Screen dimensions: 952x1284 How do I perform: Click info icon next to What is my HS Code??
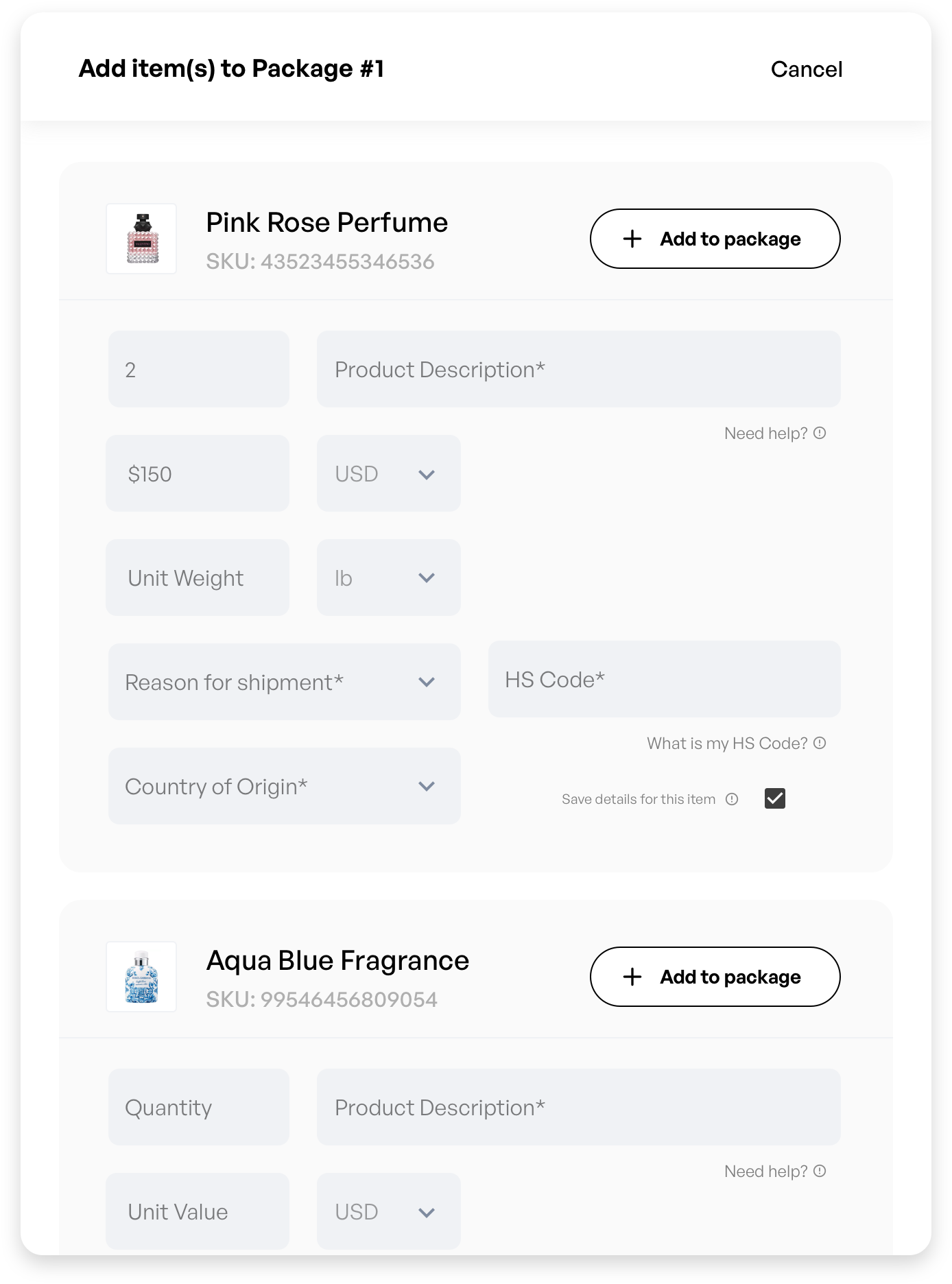click(820, 743)
